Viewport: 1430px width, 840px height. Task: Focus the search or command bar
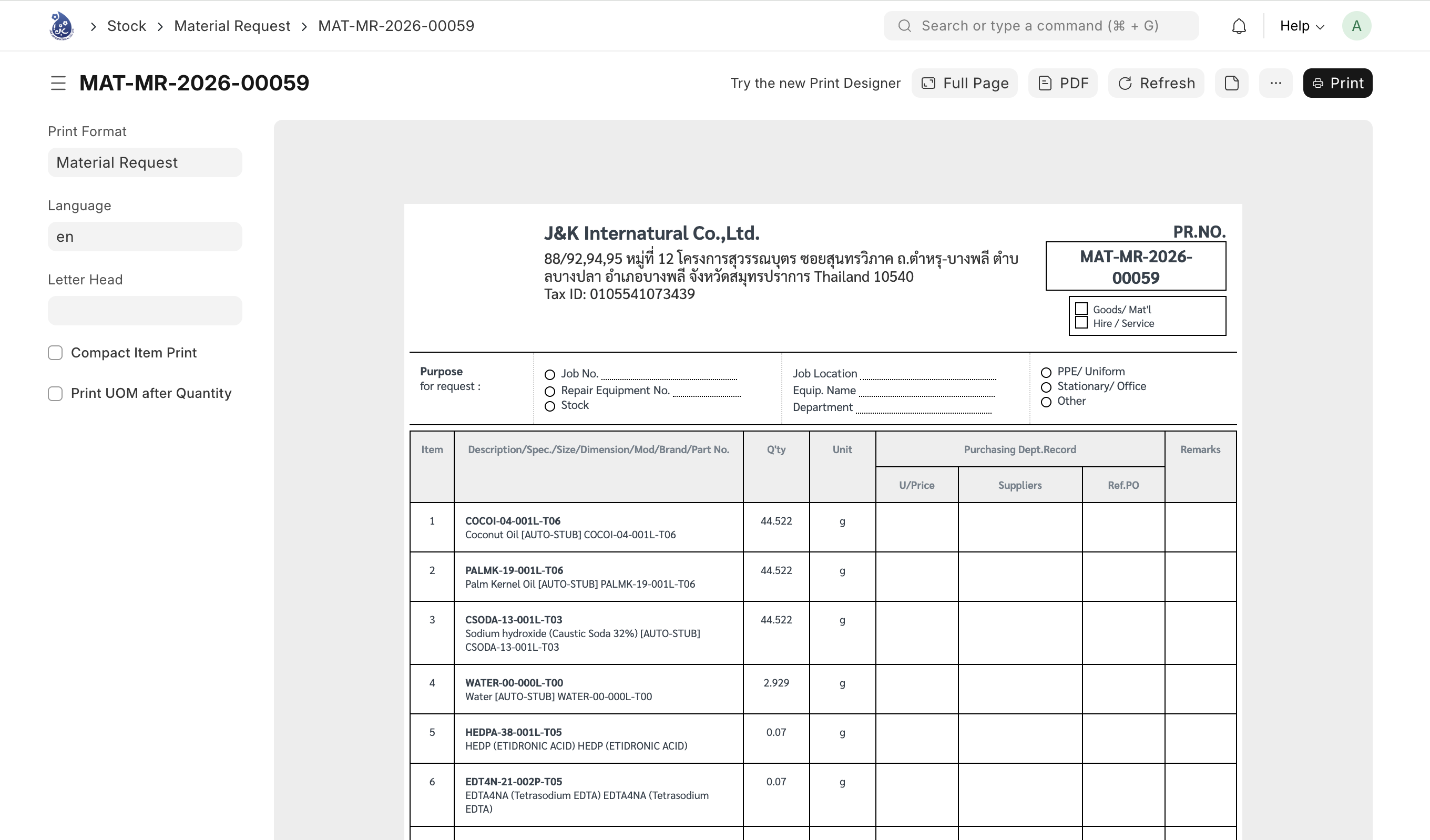tap(1041, 26)
